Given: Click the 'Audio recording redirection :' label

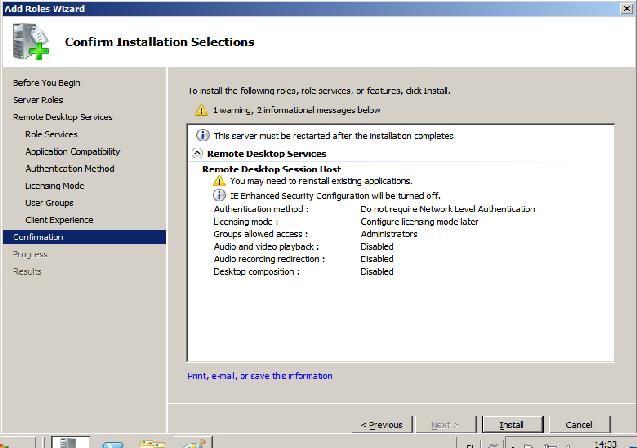Looking at the screenshot, I should click(x=269, y=259).
